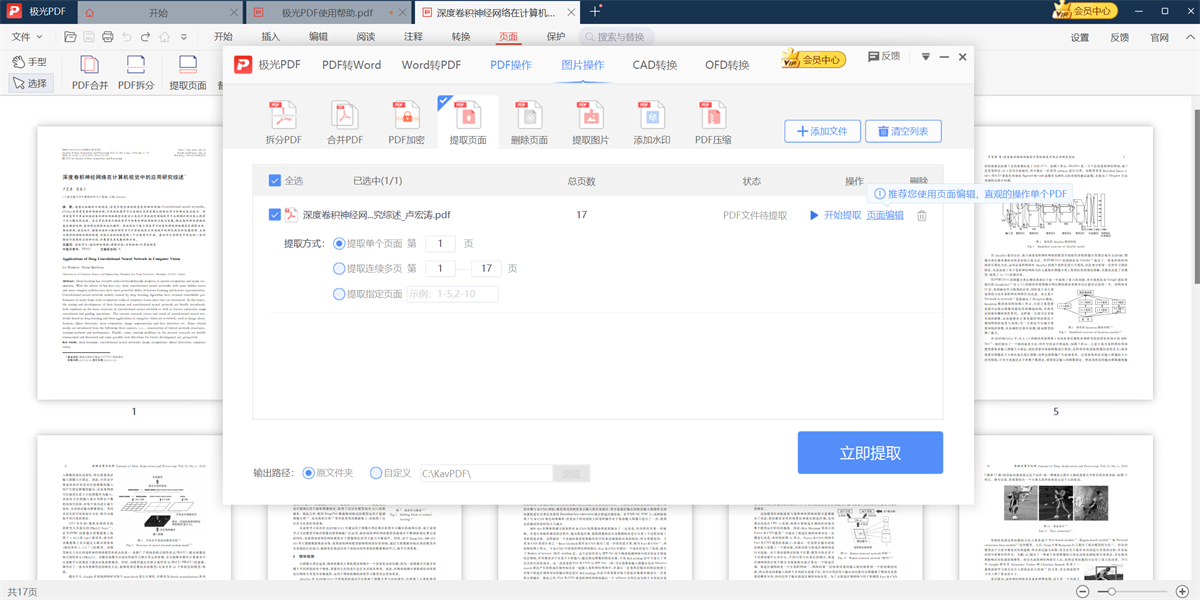Toggle the 全选 checkbox

click(x=274, y=180)
